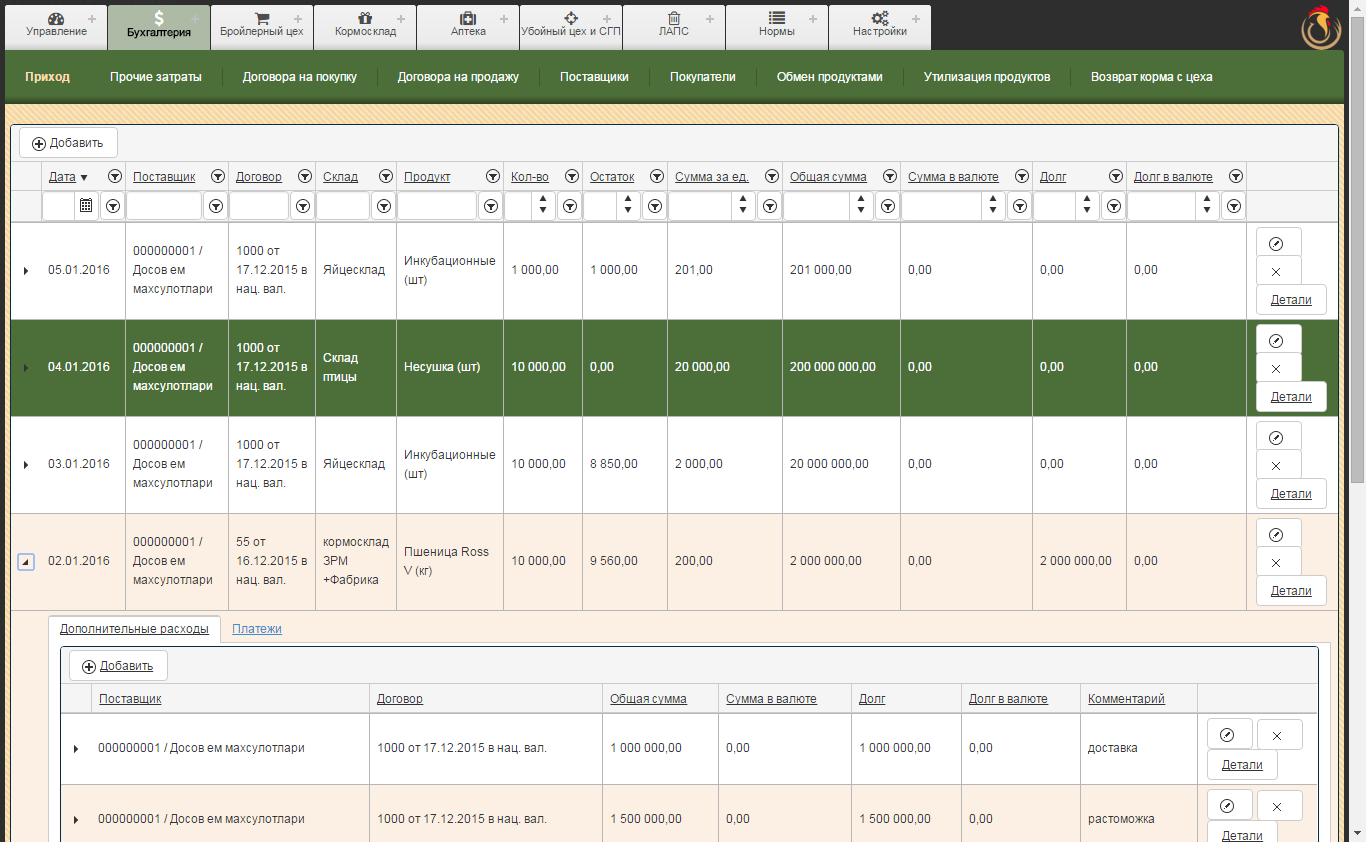This screenshot has width=1366, height=842.
Task: Increase the Кол-во filter value with up arrow
Action: 543,200
